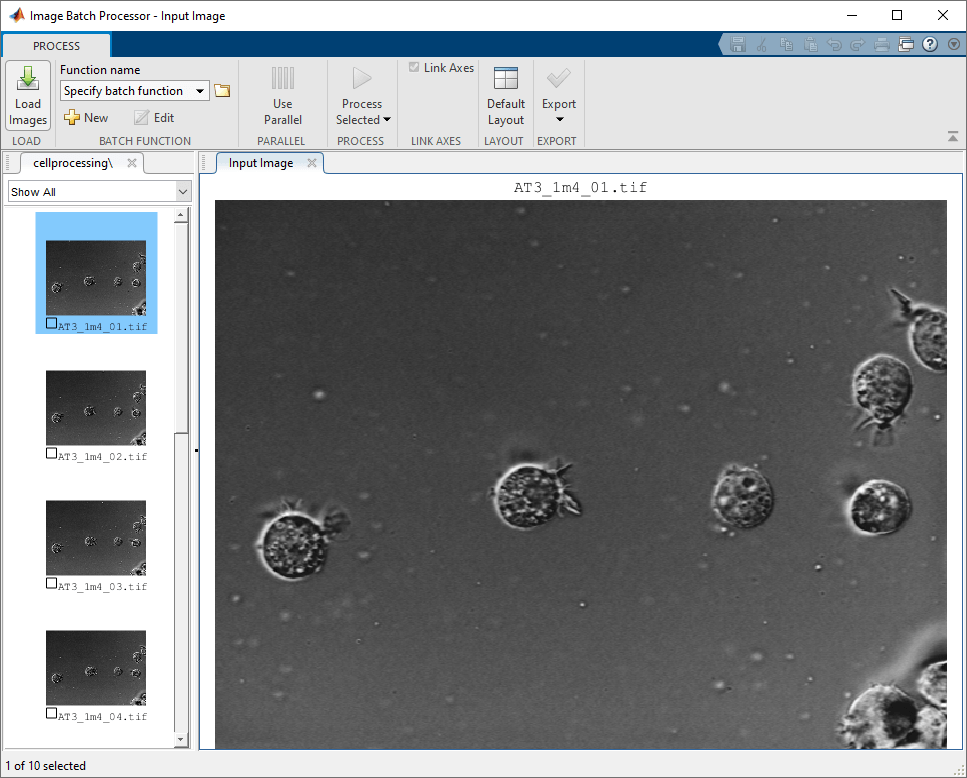The image size is (967, 778).
Task: Tick the checkbox beside AT3_1m4_03.tif
Action: point(52,583)
